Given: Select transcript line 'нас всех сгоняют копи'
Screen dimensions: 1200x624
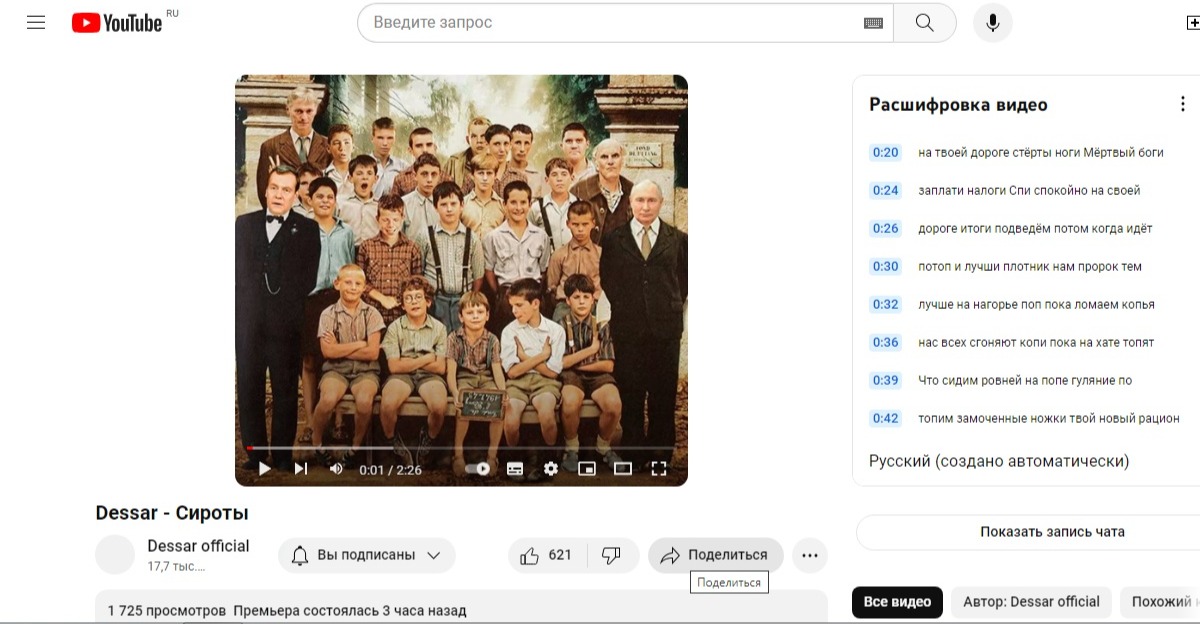Looking at the screenshot, I should [1036, 342].
